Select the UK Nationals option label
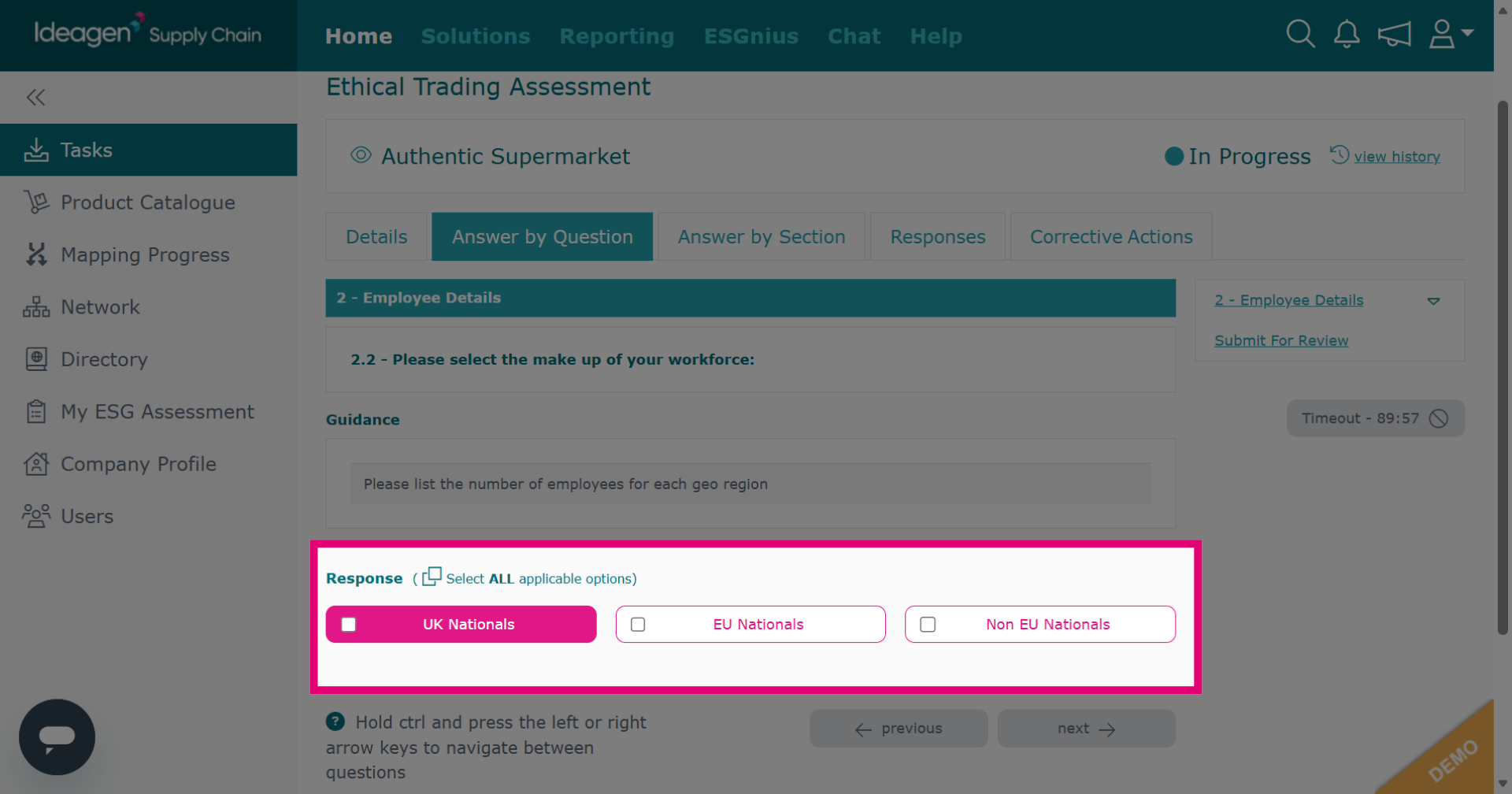 click(469, 625)
